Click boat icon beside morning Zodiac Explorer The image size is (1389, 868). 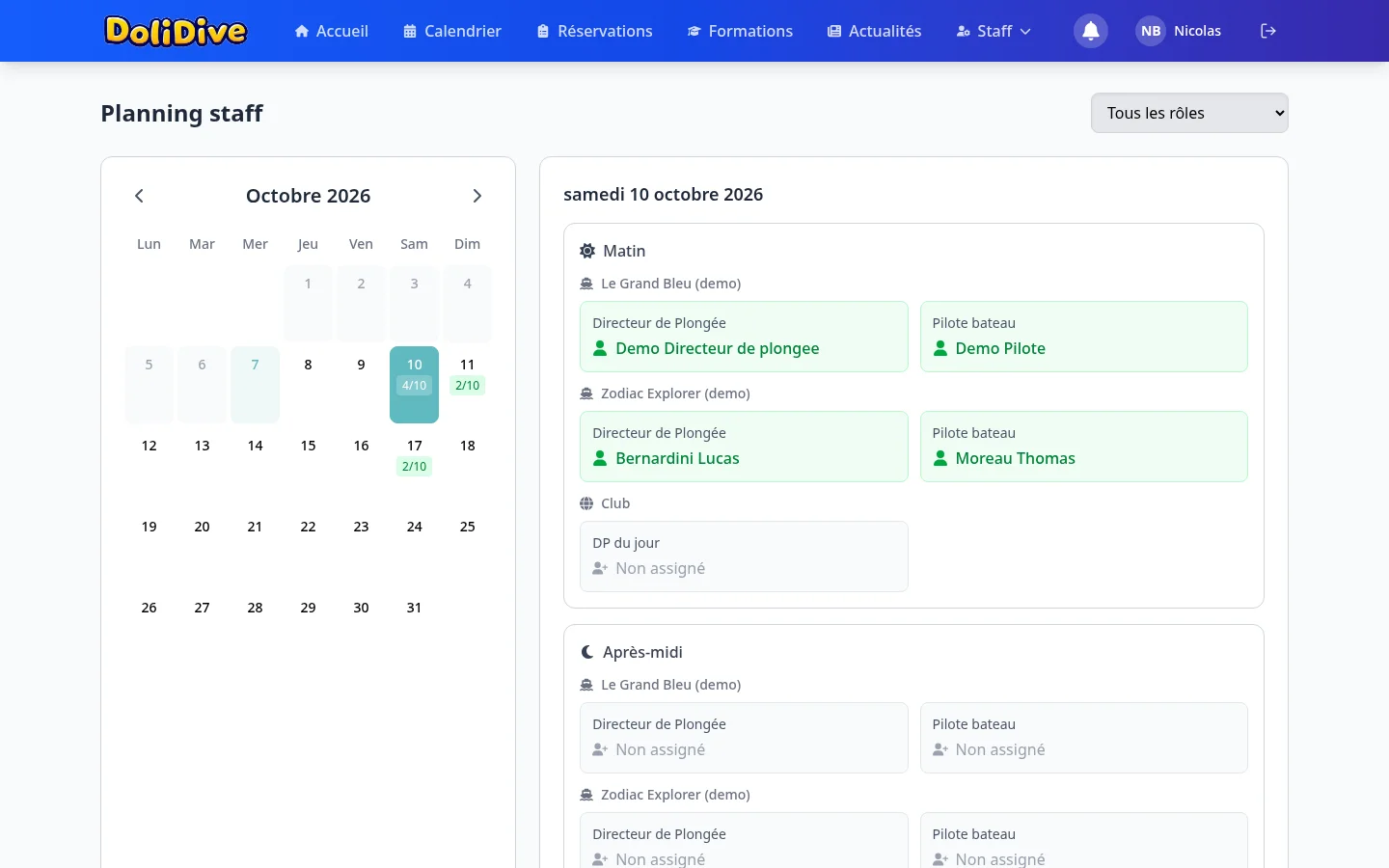click(x=586, y=393)
